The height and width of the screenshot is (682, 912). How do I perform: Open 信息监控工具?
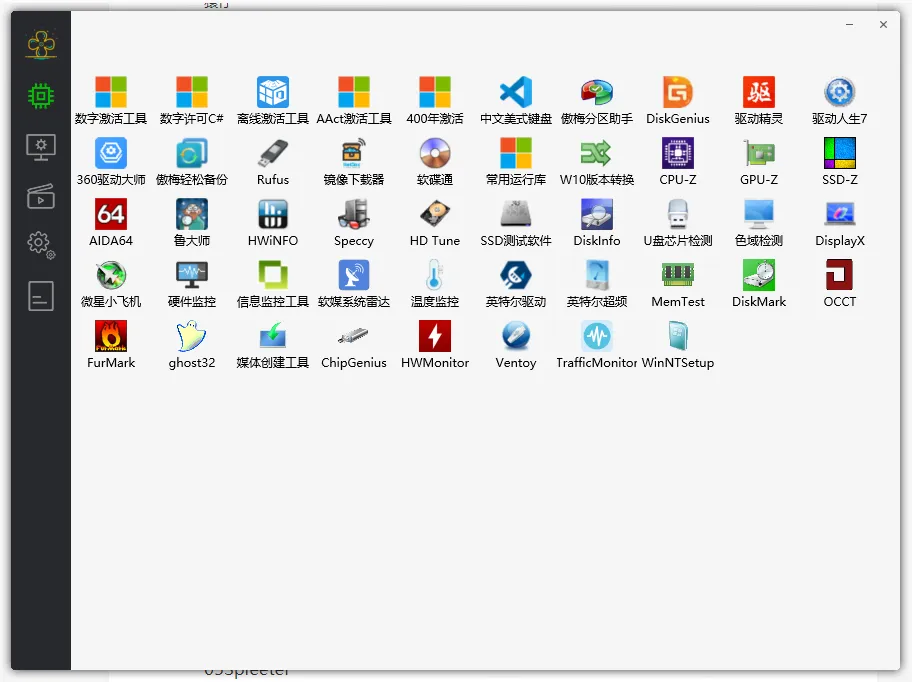(x=273, y=275)
